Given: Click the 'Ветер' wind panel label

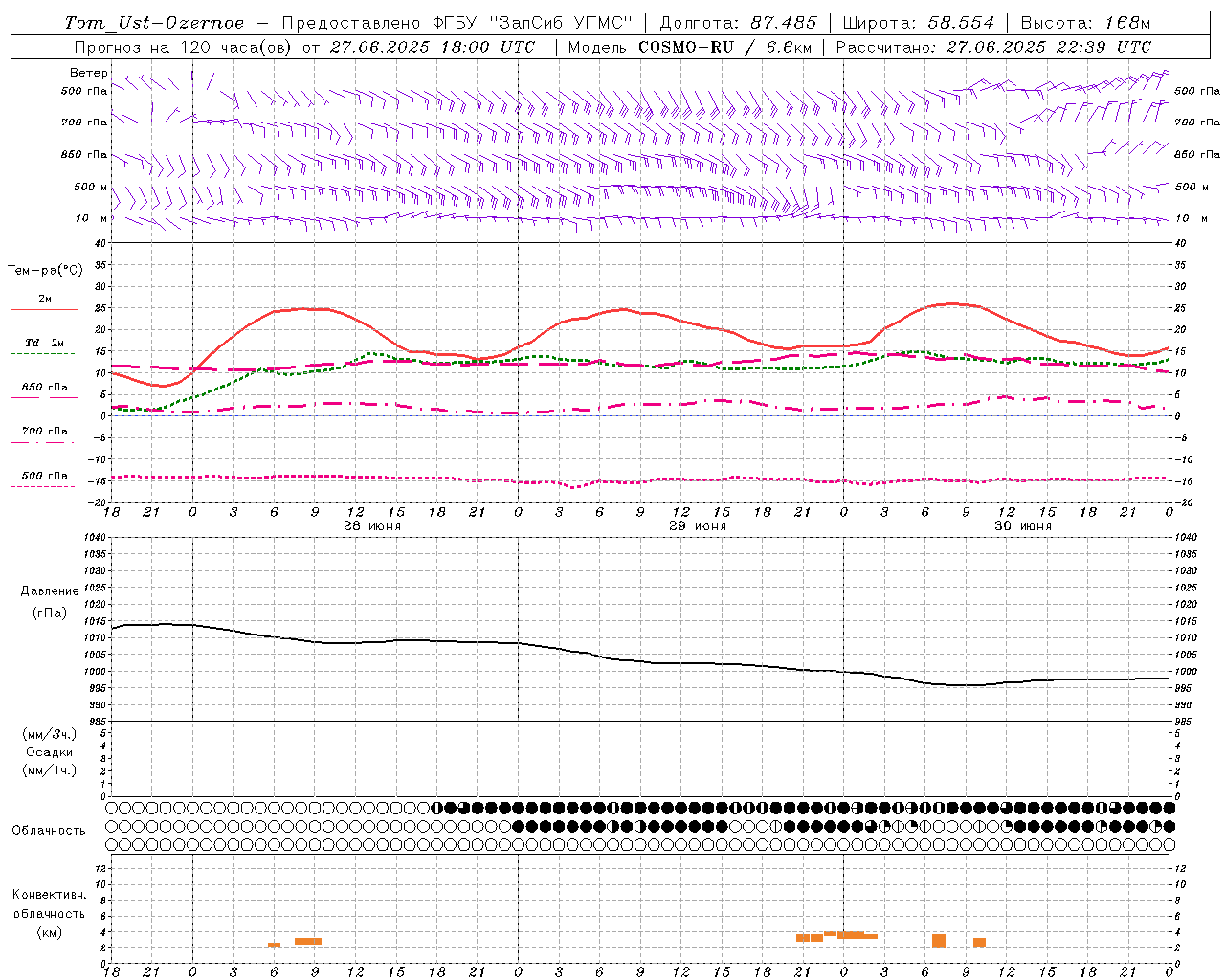Looking at the screenshot, I should coord(89,73).
